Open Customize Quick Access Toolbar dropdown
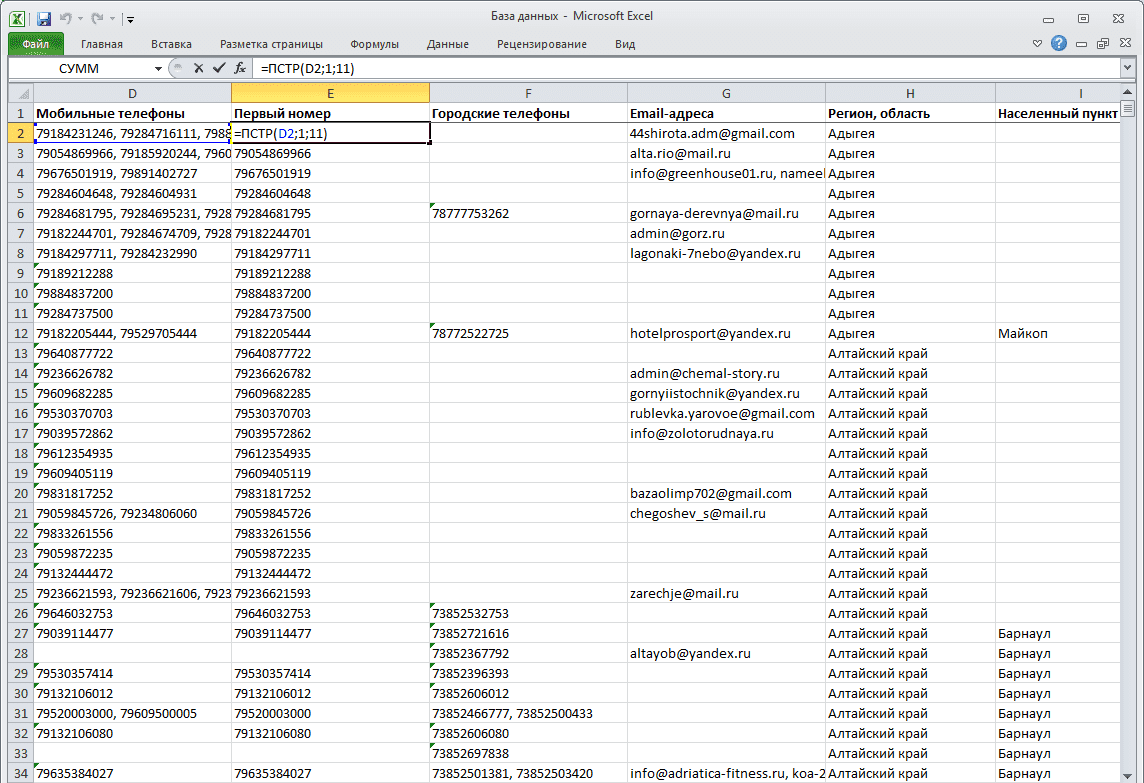 pyautogui.click(x=130, y=20)
